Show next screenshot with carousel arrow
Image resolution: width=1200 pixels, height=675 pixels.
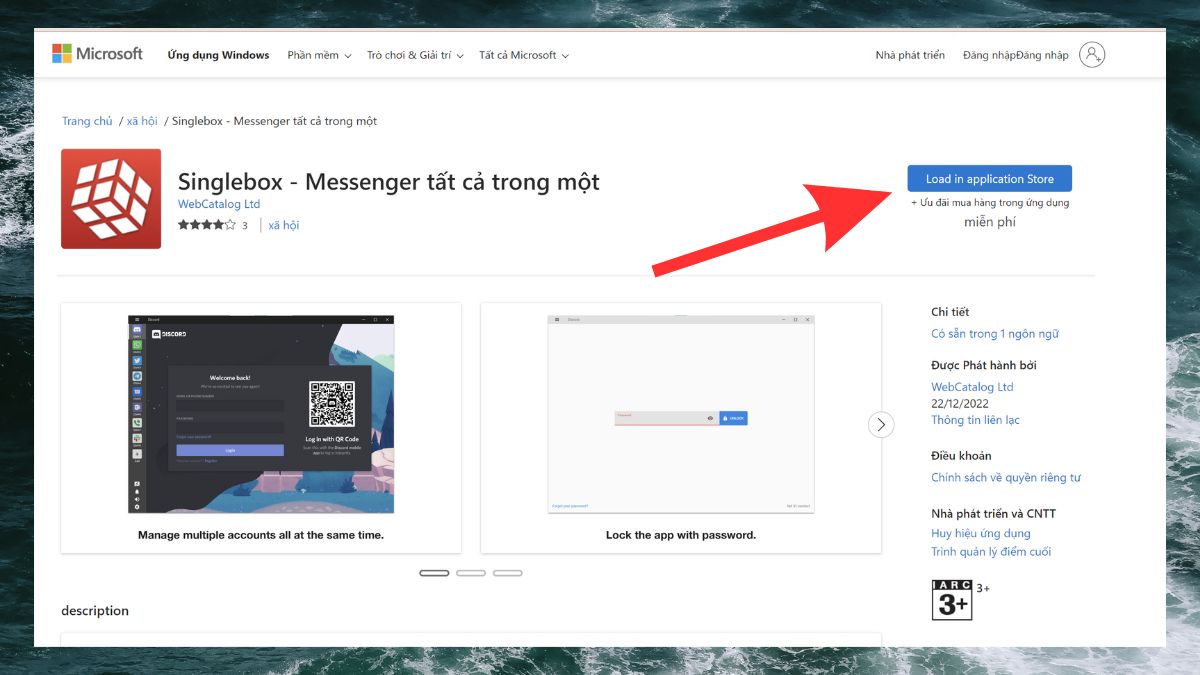tap(880, 424)
